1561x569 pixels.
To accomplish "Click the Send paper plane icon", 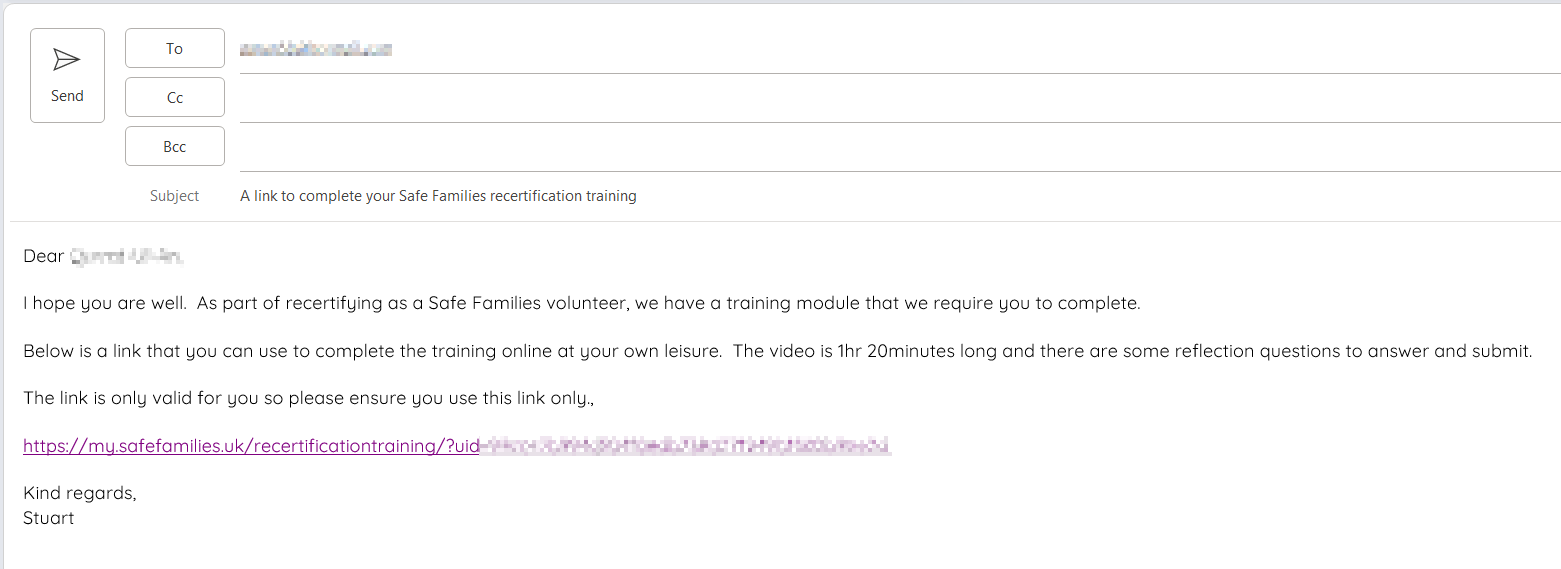I will (67, 60).
